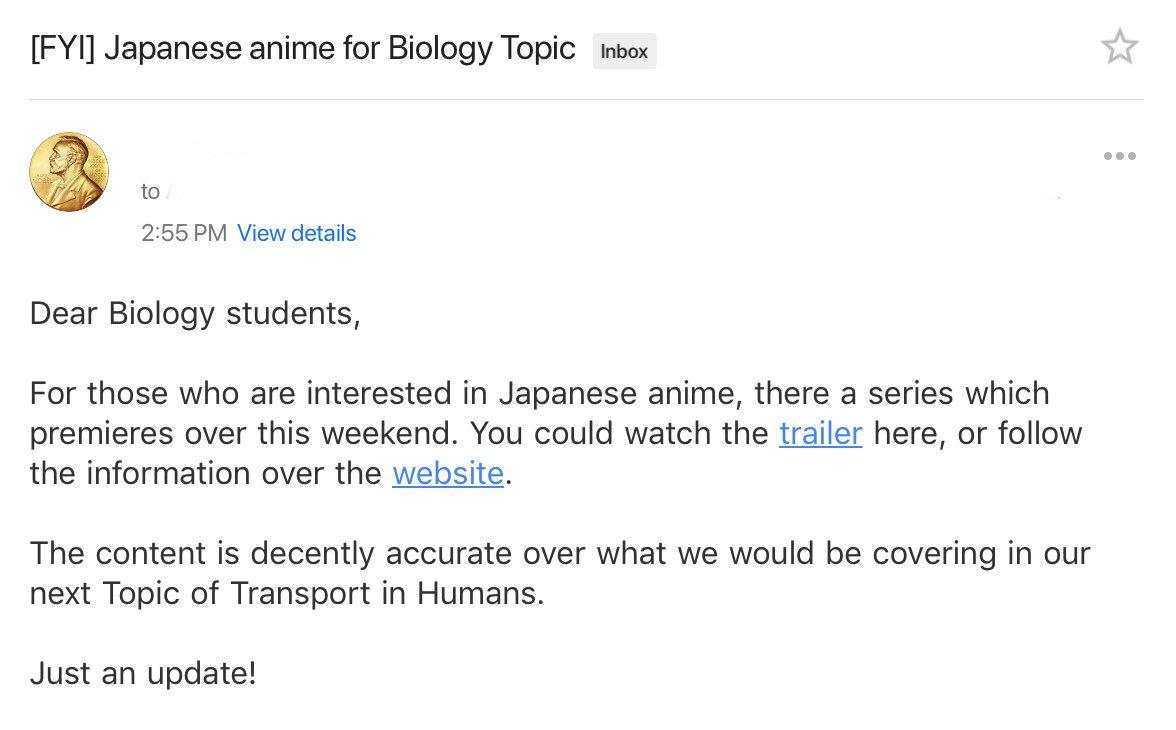The height and width of the screenshot is (730, 1176).
Task: Click the 2:55 PM timestamp
Action: [184, 233]
